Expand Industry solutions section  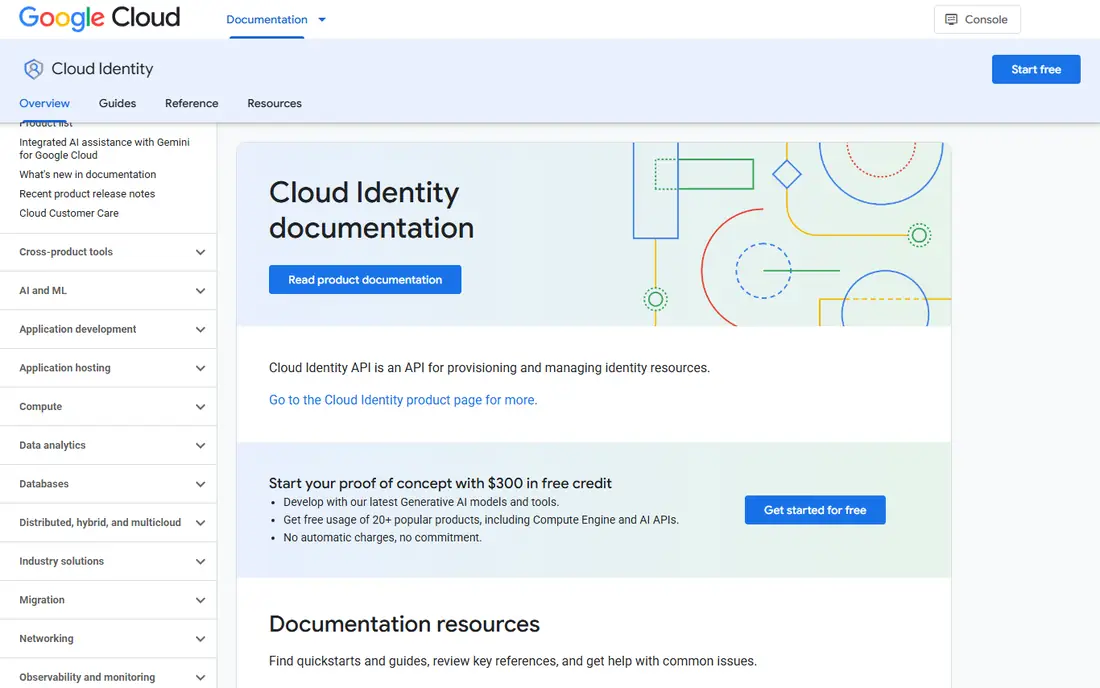pyautogui.click(x=108, y=561)
